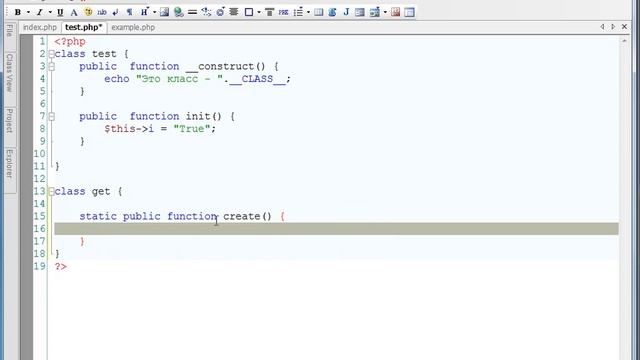This screenshot has height=360, width=640.
Task: Center text with the align-center icon
Action: coord(234,12)
